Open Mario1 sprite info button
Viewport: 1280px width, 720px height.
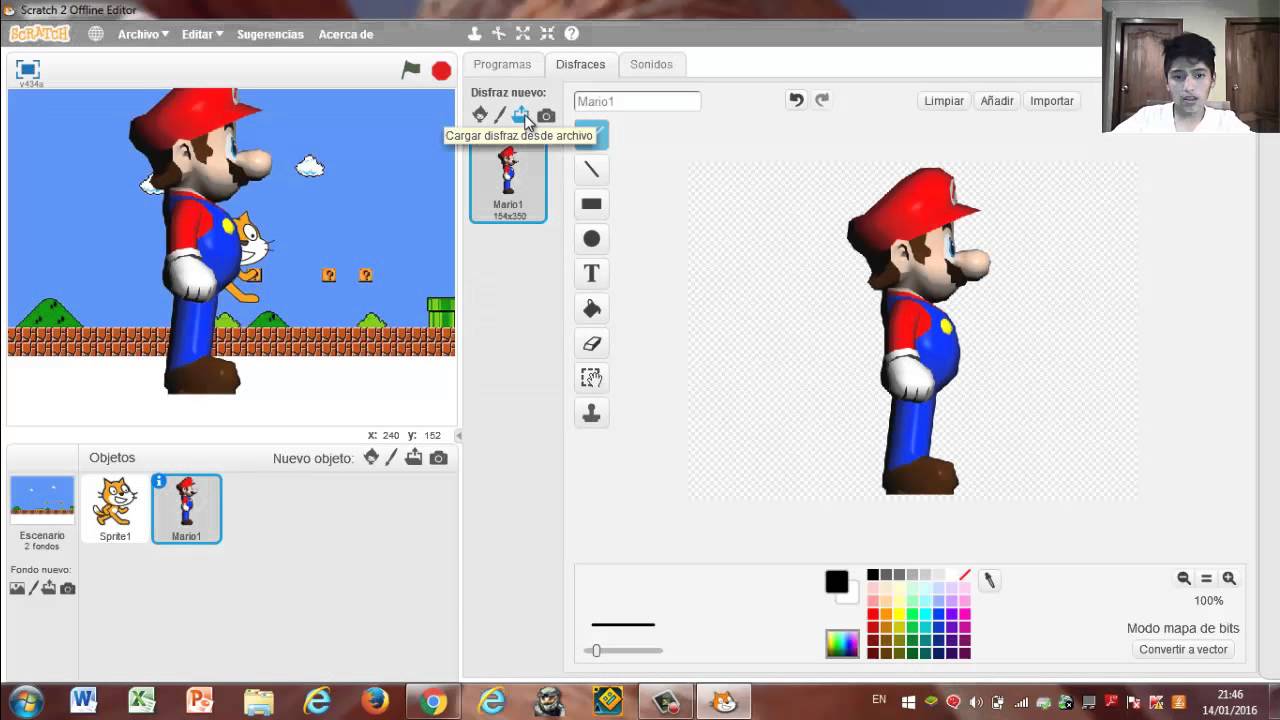(158, 482)
